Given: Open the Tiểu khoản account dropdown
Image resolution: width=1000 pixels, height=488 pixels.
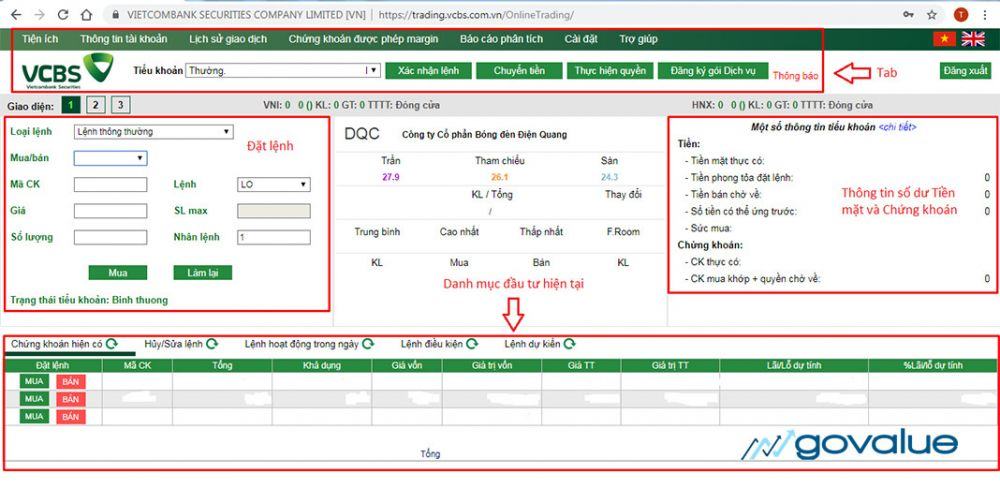Looking at the screenshot, I should pyautogui.click(x=282, y=71).
